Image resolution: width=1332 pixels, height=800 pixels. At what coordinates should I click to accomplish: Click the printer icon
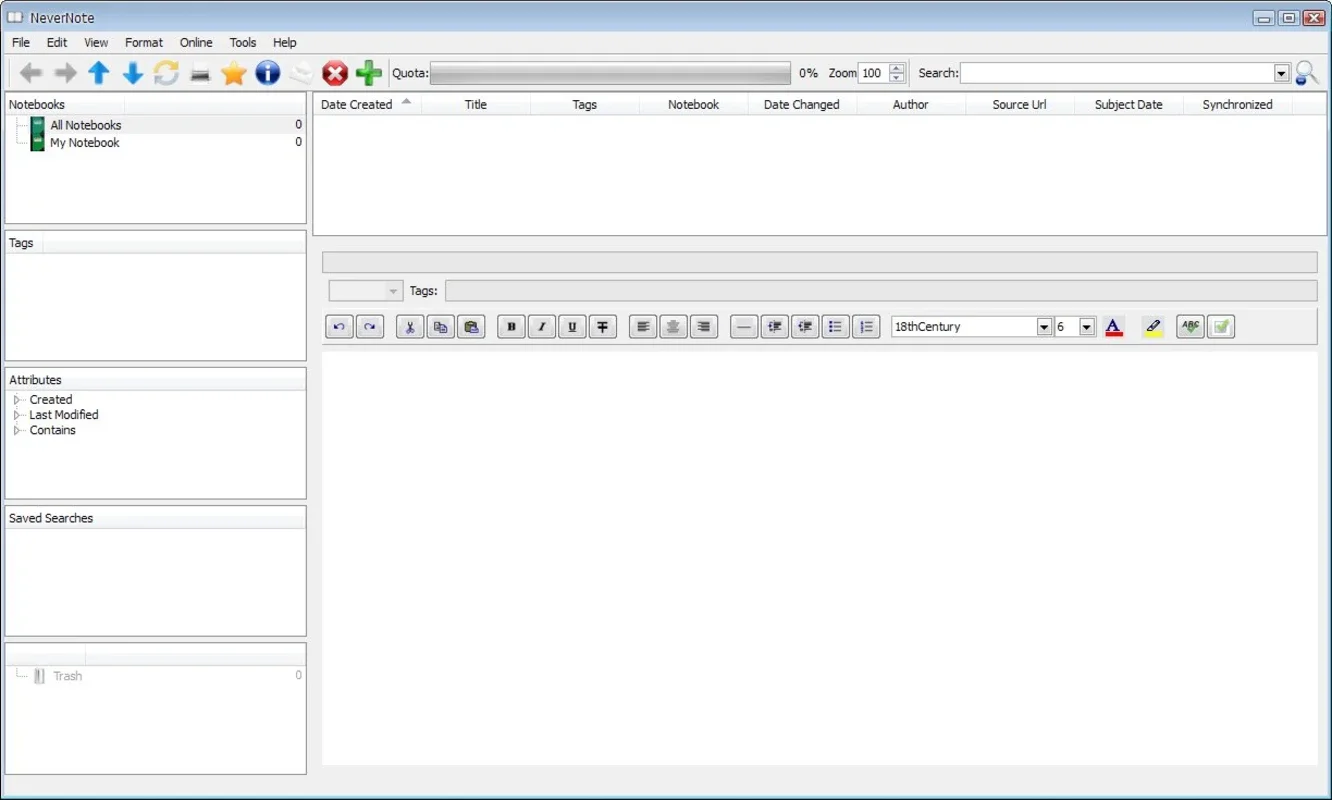pos(200,73)
